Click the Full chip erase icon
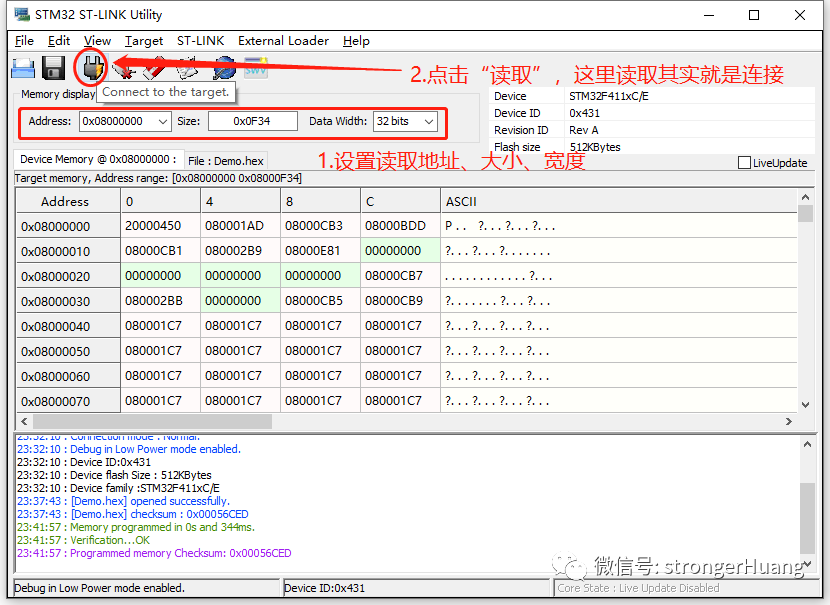Viewport: 830px width, 605px height. click(x=155, y=68)
